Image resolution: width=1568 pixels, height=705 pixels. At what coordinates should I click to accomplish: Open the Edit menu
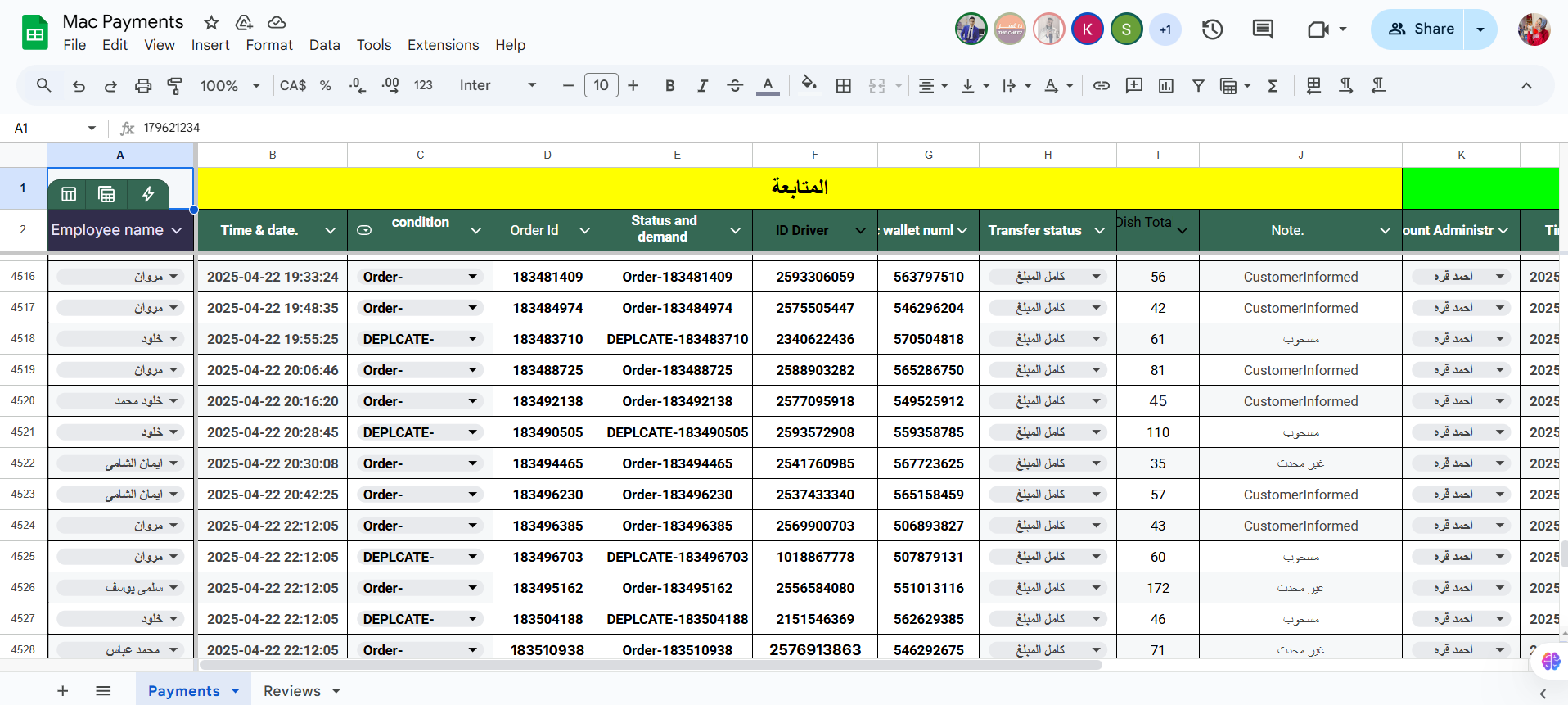coord(115,45)
